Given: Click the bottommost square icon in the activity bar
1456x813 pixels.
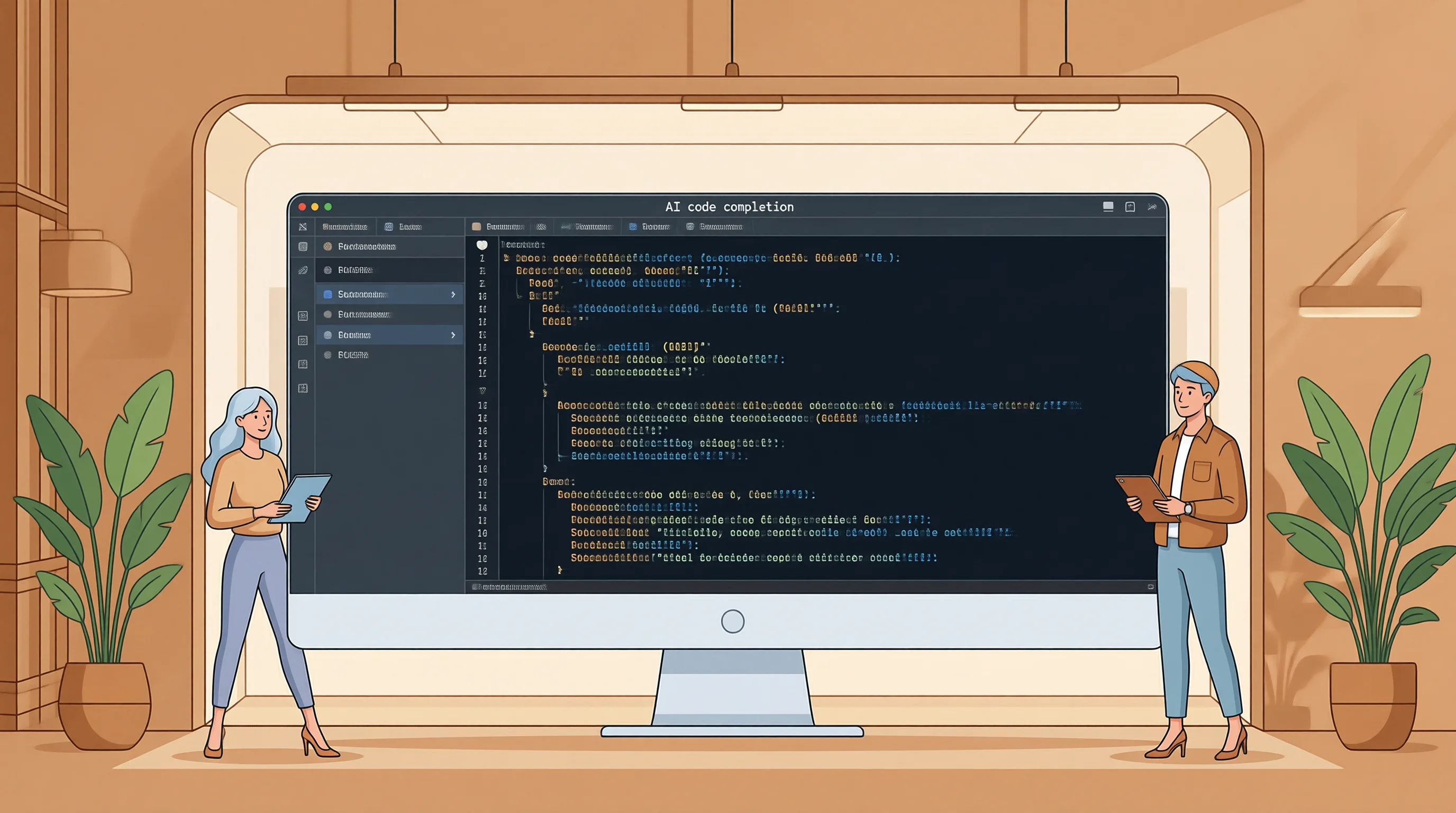Looking at the screenshot, I should [303, 389].
